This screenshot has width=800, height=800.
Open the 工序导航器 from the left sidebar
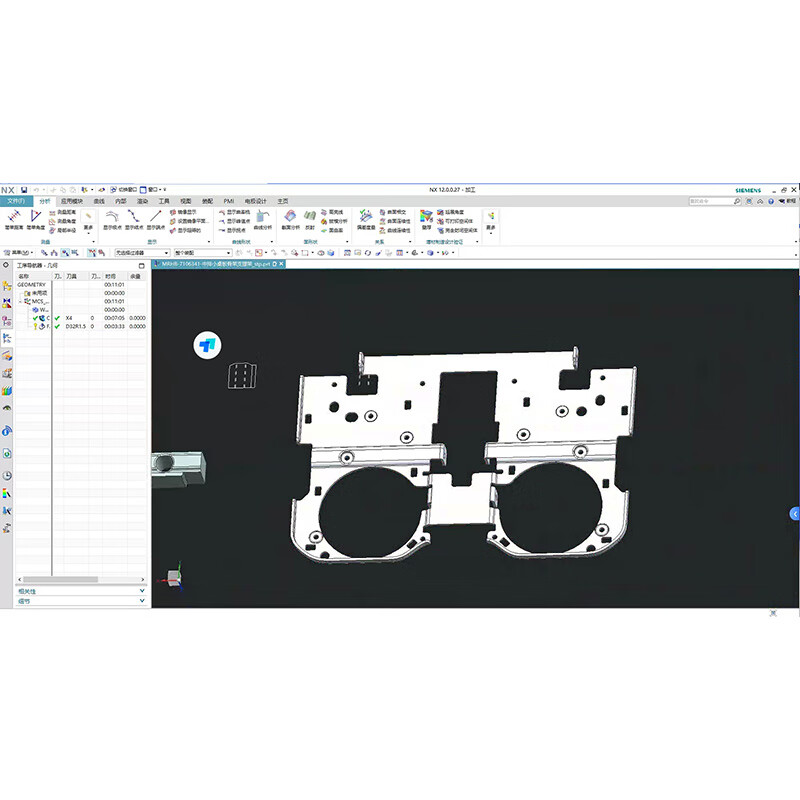(x=8, y=337)
